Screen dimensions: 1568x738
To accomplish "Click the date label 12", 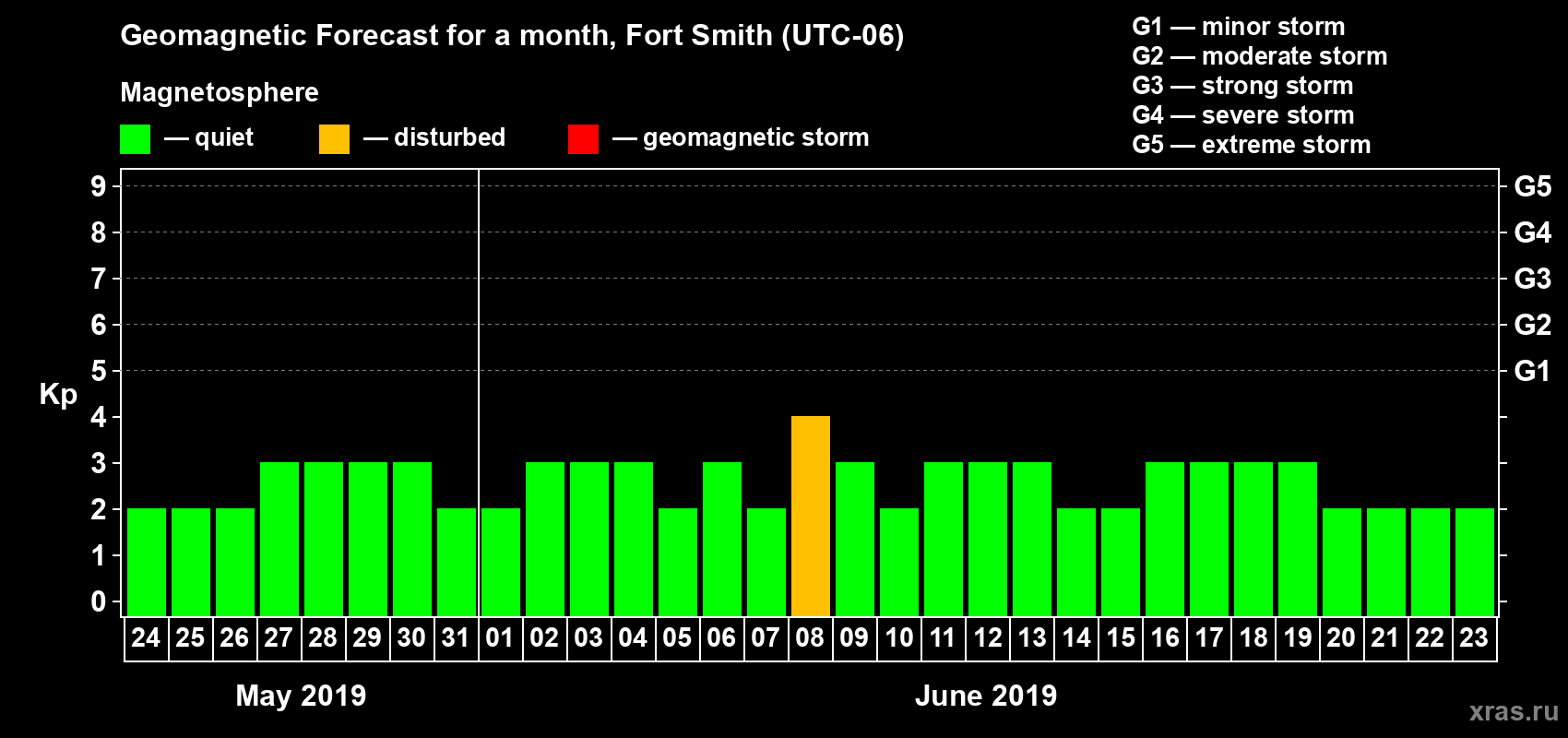I will click(987, 637).
